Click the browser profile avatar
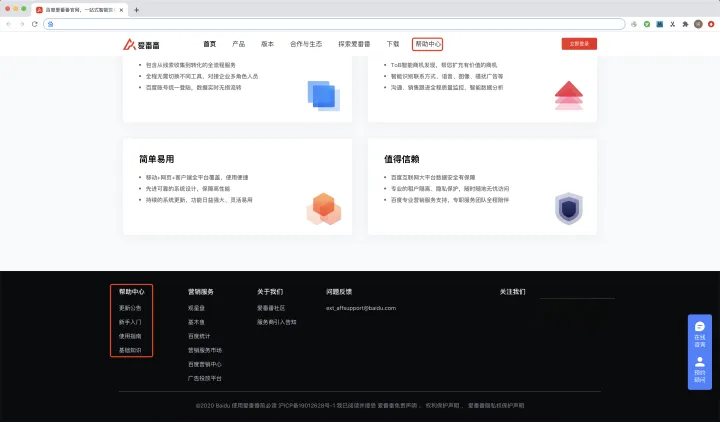The image size is (720, 422). [698, 24]
